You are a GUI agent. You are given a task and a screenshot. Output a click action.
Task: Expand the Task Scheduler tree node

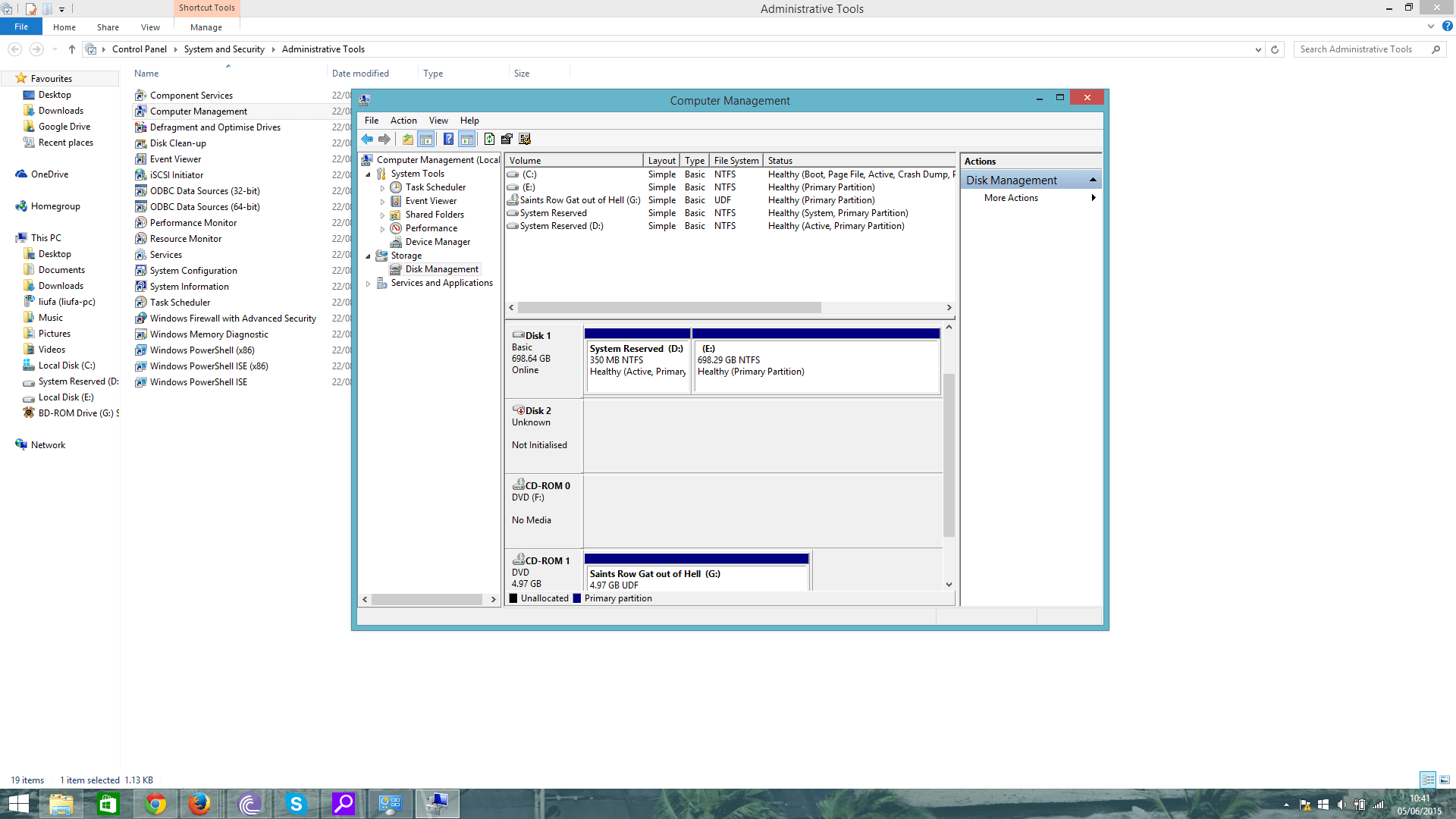pos(383,188)
